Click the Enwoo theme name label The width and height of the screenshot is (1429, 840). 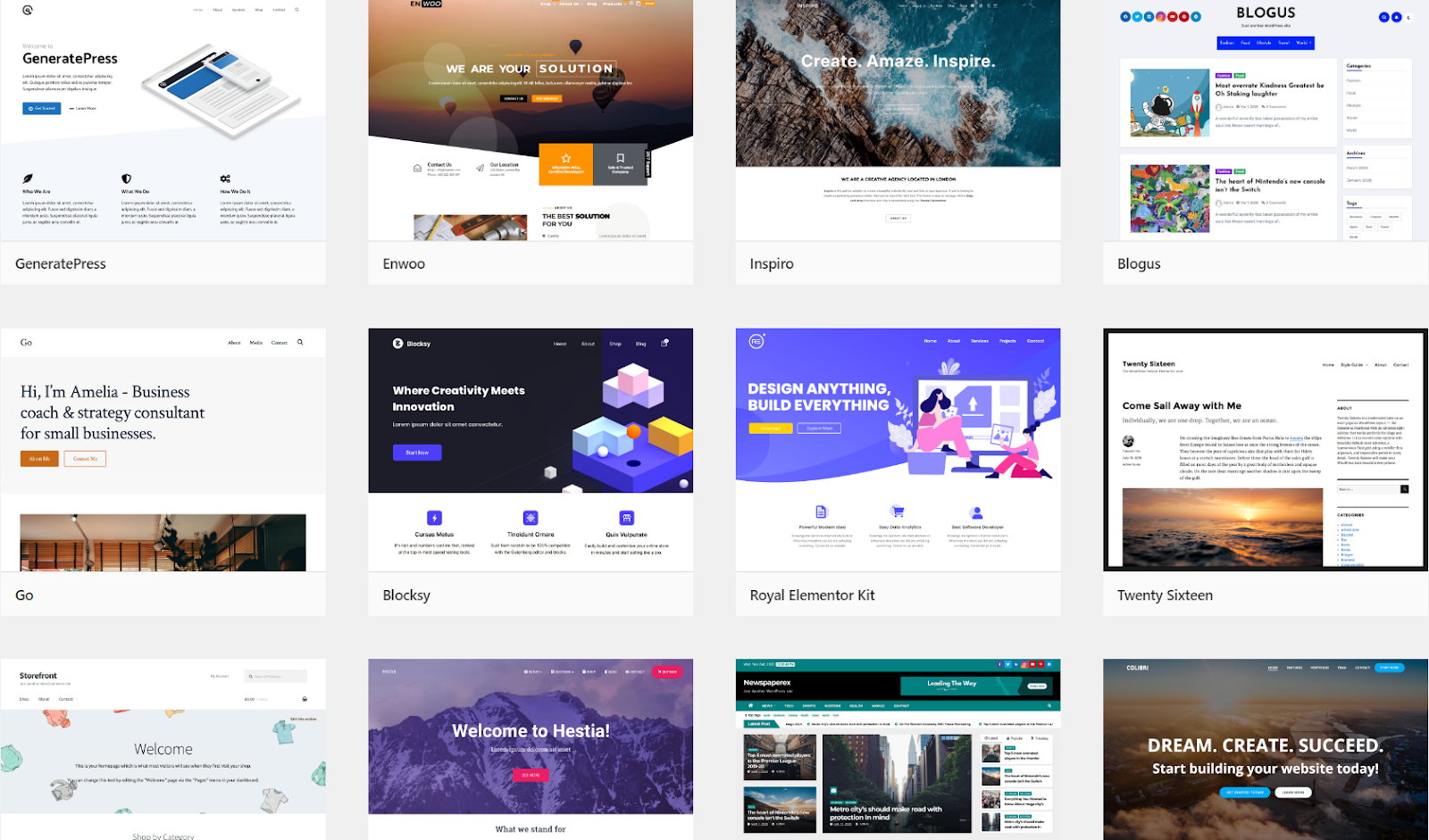[x=404, y=263]
